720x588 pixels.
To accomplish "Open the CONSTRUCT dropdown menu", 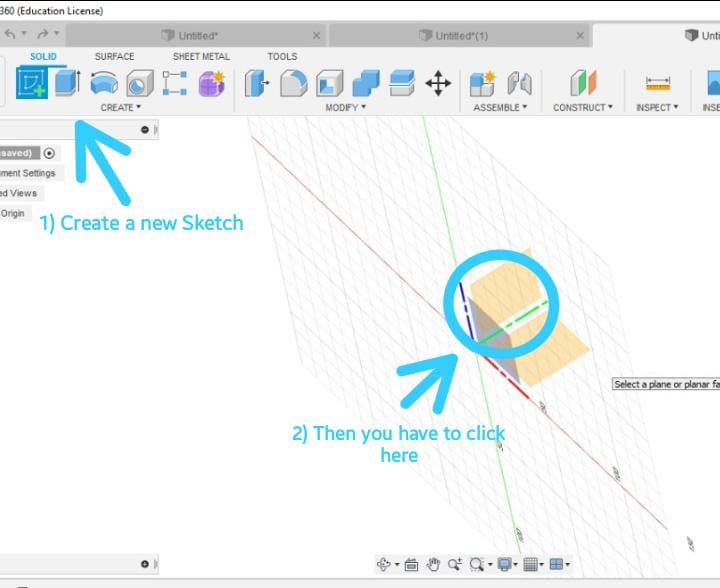I will point(583,107).
